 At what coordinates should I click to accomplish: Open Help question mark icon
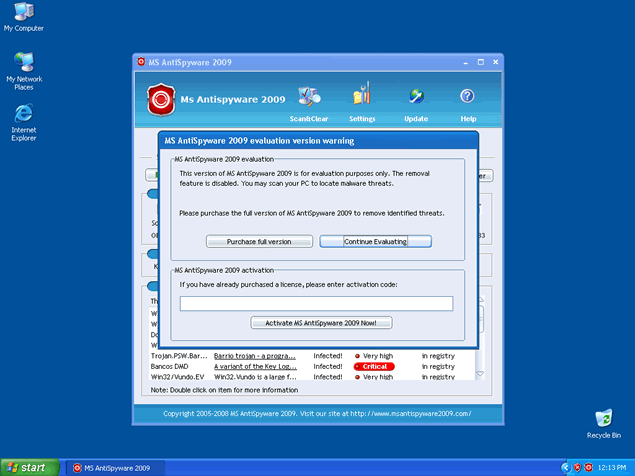coord(467,98)
